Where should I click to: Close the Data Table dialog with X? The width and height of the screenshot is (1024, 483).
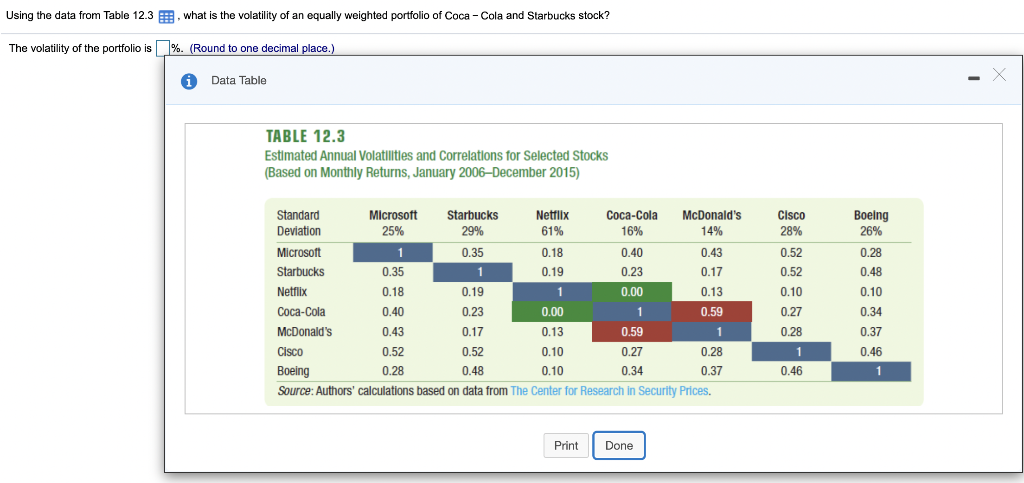[x=999, y=74]
